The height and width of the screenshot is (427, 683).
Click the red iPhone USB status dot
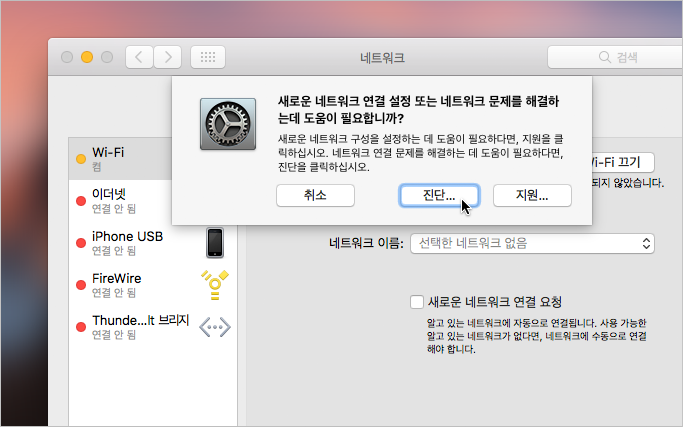[x=81, y=243]
